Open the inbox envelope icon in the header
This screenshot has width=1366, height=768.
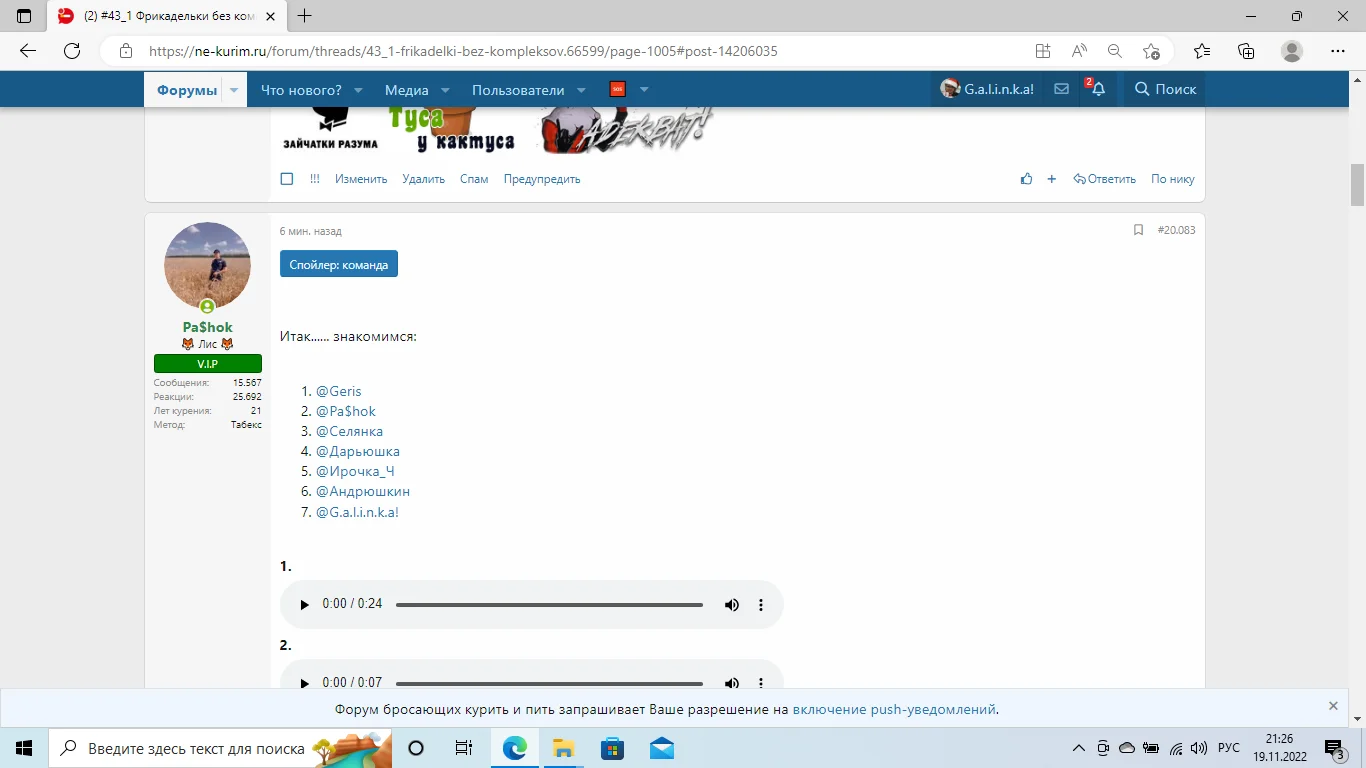[1060, 89]
